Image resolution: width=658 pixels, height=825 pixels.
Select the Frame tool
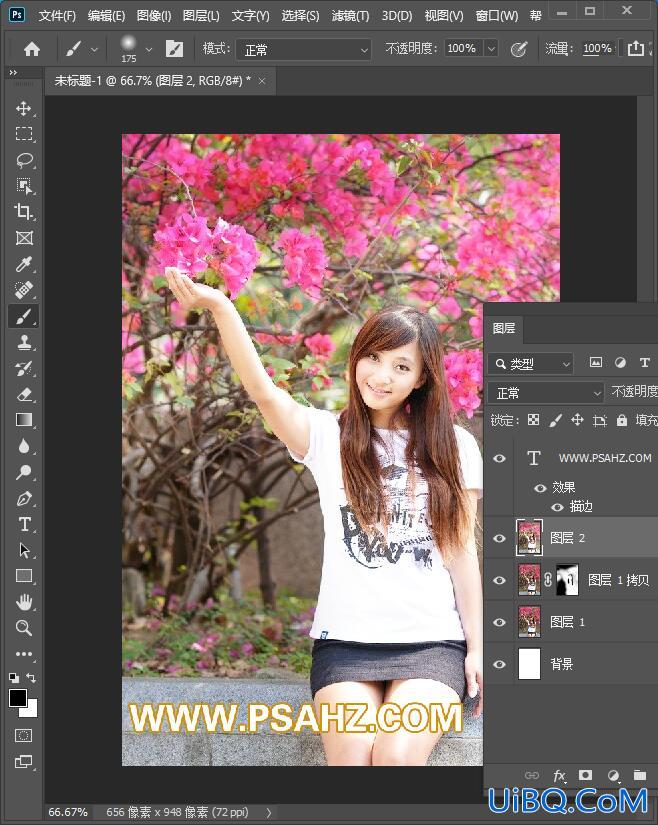click(x=24, y=238)
